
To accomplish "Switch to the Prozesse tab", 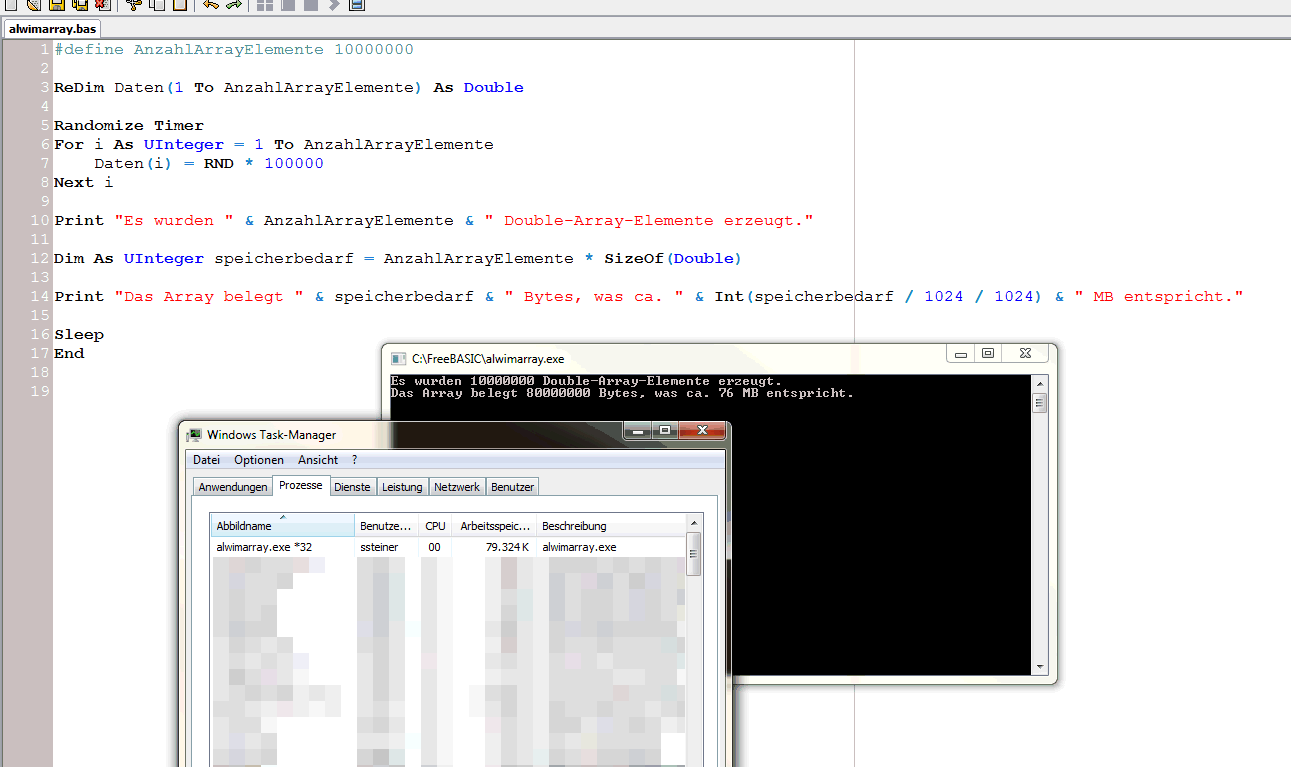I will (301, 485).
